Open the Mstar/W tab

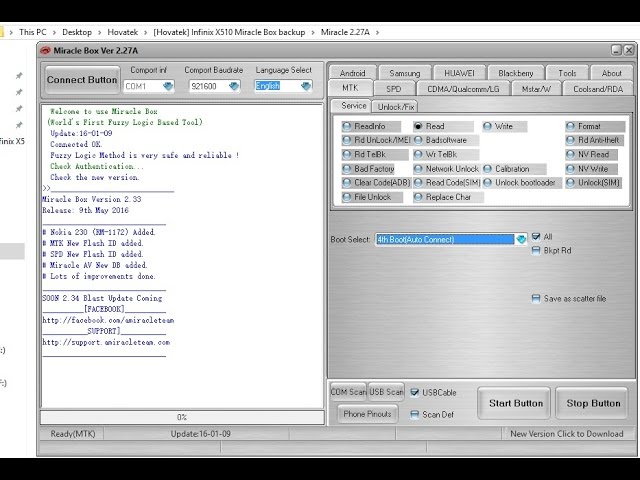click(x=536, y=89)
